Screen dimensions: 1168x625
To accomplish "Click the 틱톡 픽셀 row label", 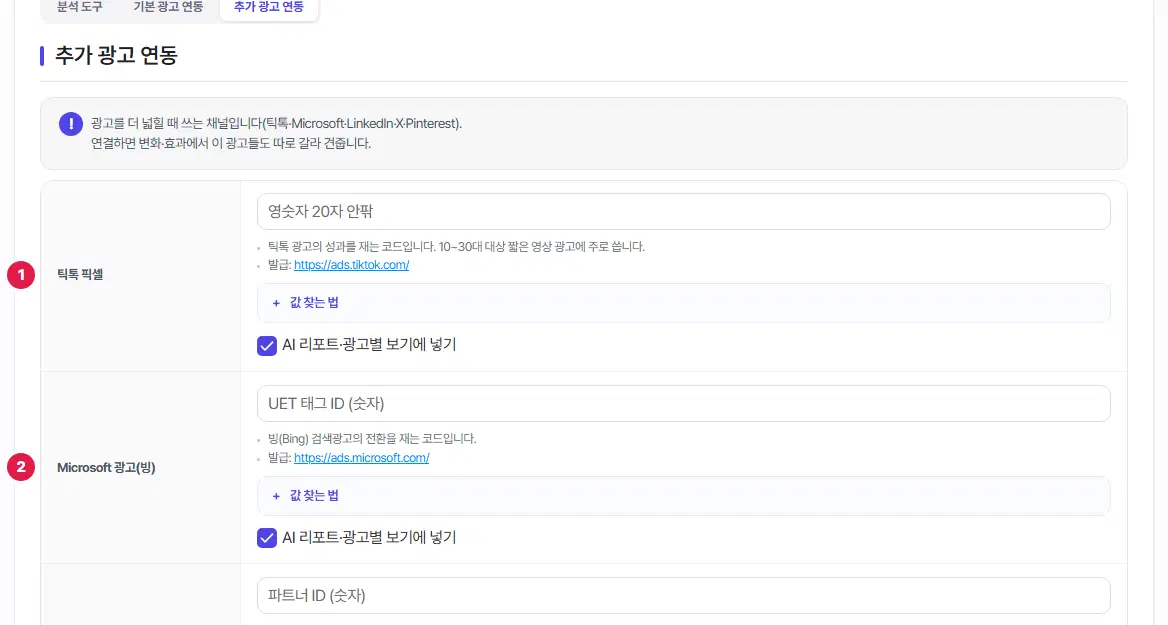I will coord(80,274).
